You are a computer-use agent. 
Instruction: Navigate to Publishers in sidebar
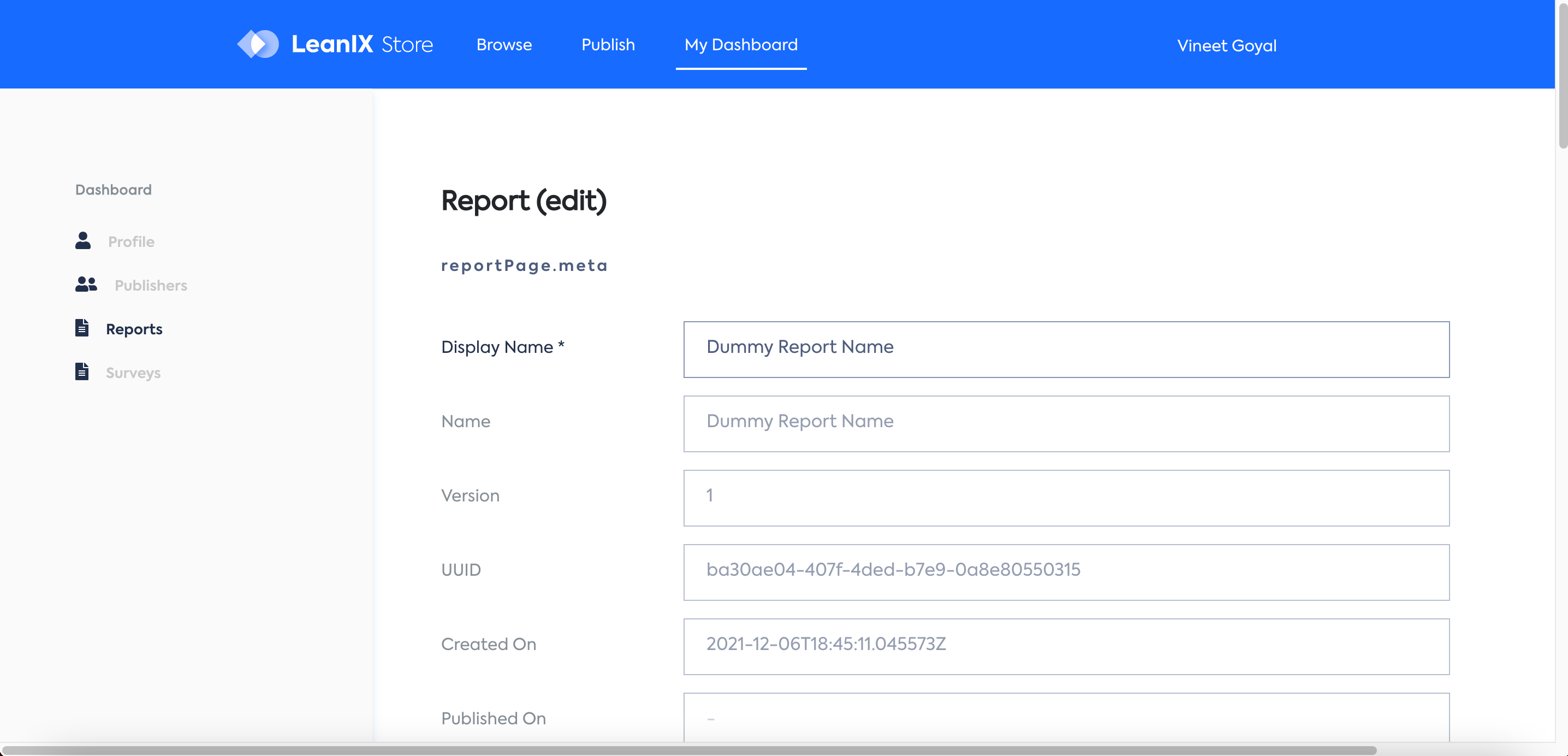point(150,286)
